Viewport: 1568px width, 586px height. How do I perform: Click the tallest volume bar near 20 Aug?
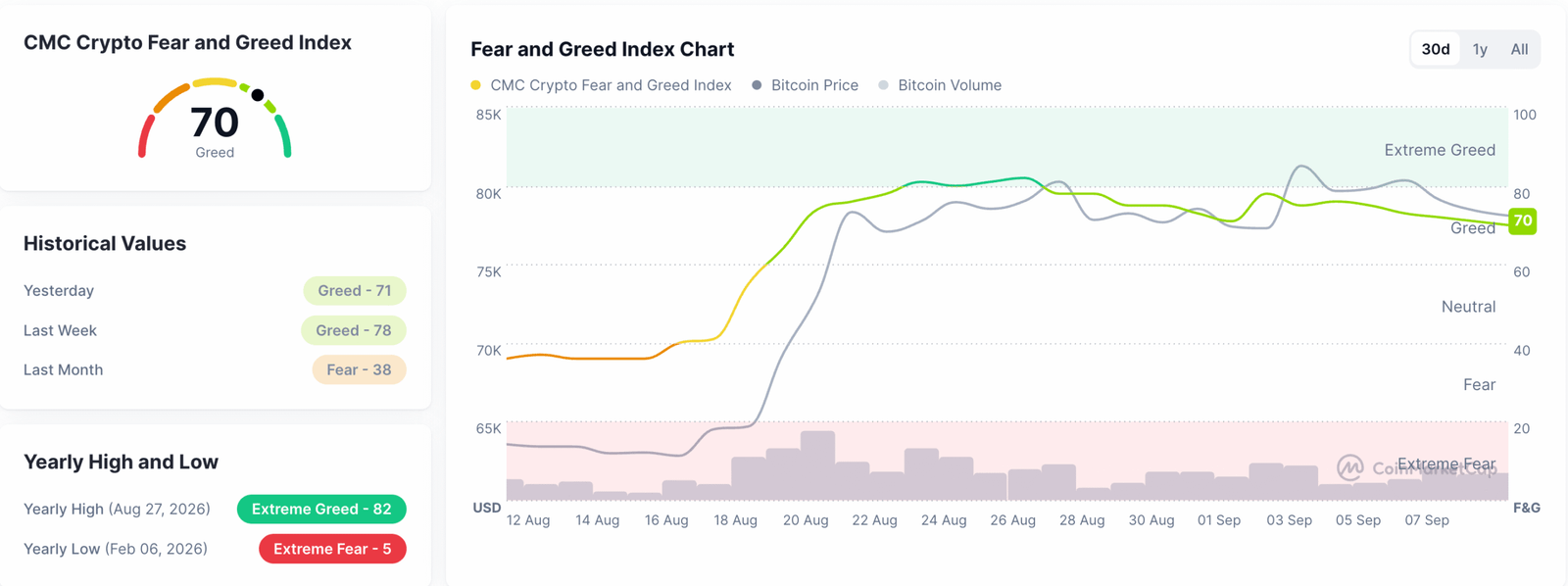(x=817, y=465)
